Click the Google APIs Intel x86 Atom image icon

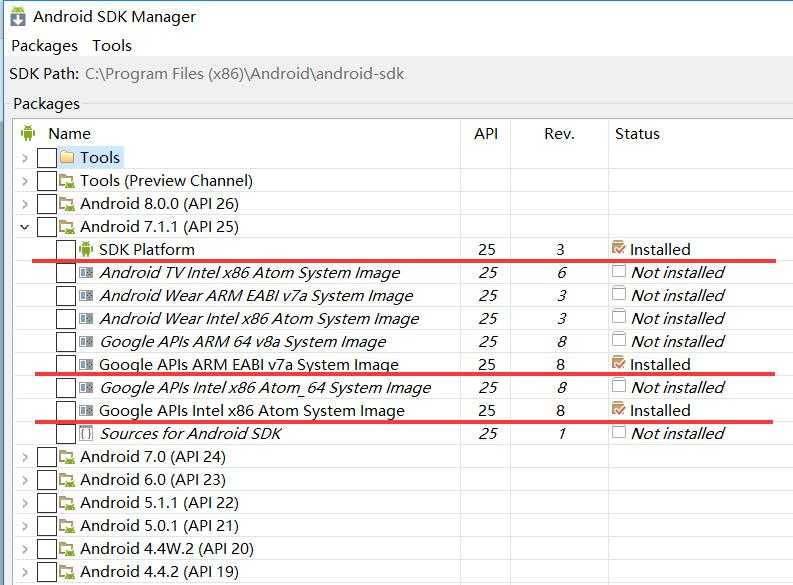(x=86, y=411)
